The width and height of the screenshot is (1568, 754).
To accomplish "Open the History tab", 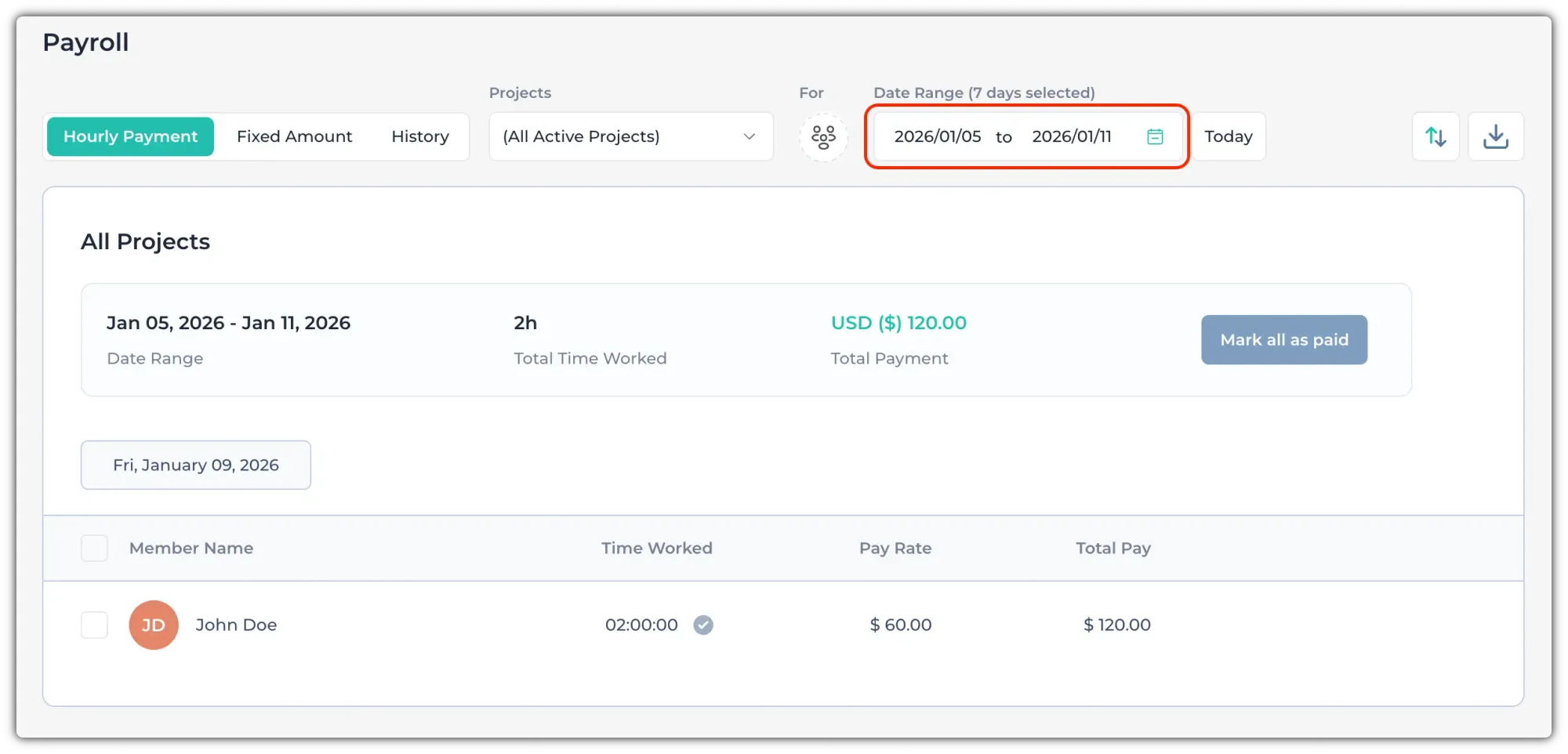I will 420,137.
